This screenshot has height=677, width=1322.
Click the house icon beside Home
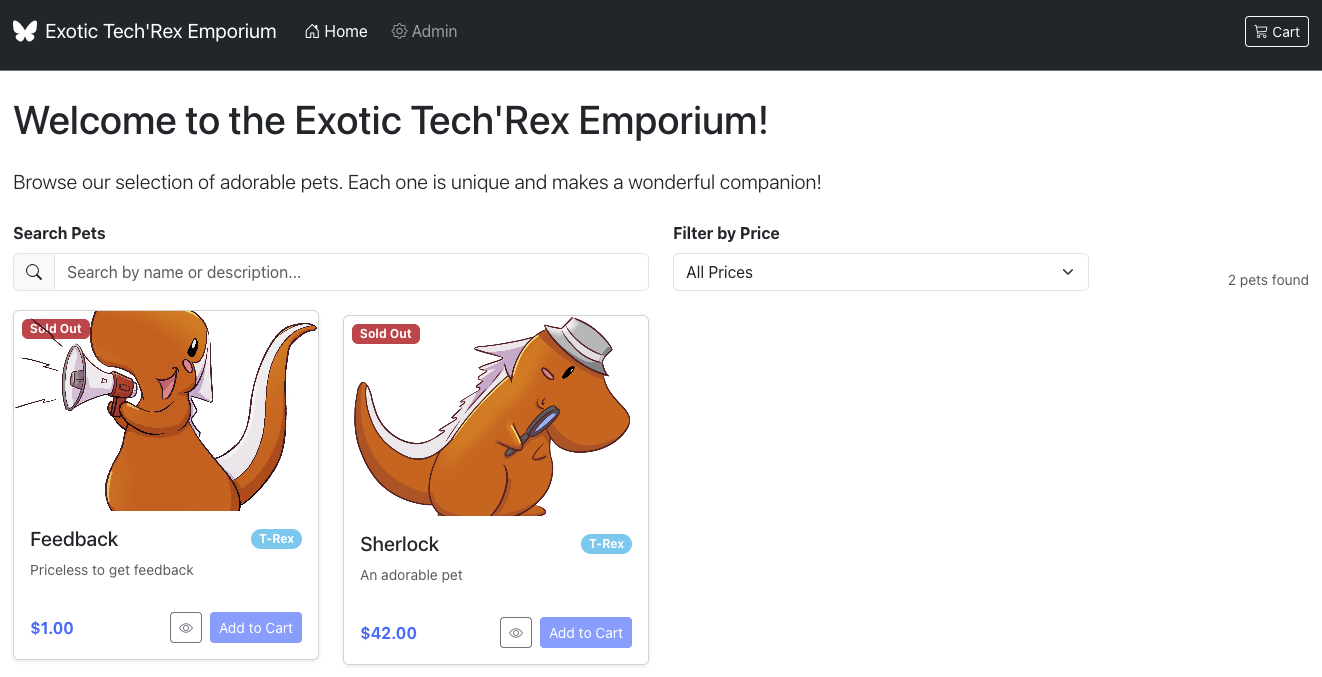coord(312,32)
